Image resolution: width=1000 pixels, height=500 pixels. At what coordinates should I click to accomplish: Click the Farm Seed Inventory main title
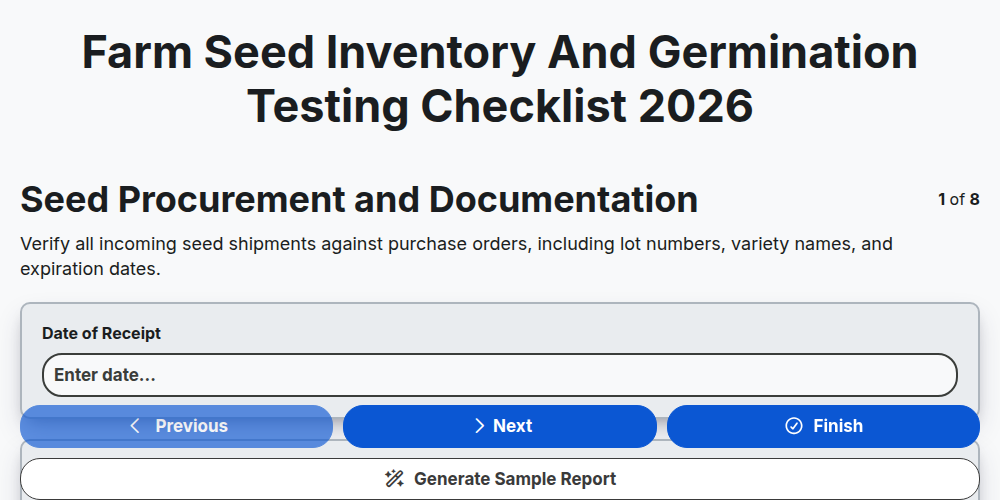500,79
